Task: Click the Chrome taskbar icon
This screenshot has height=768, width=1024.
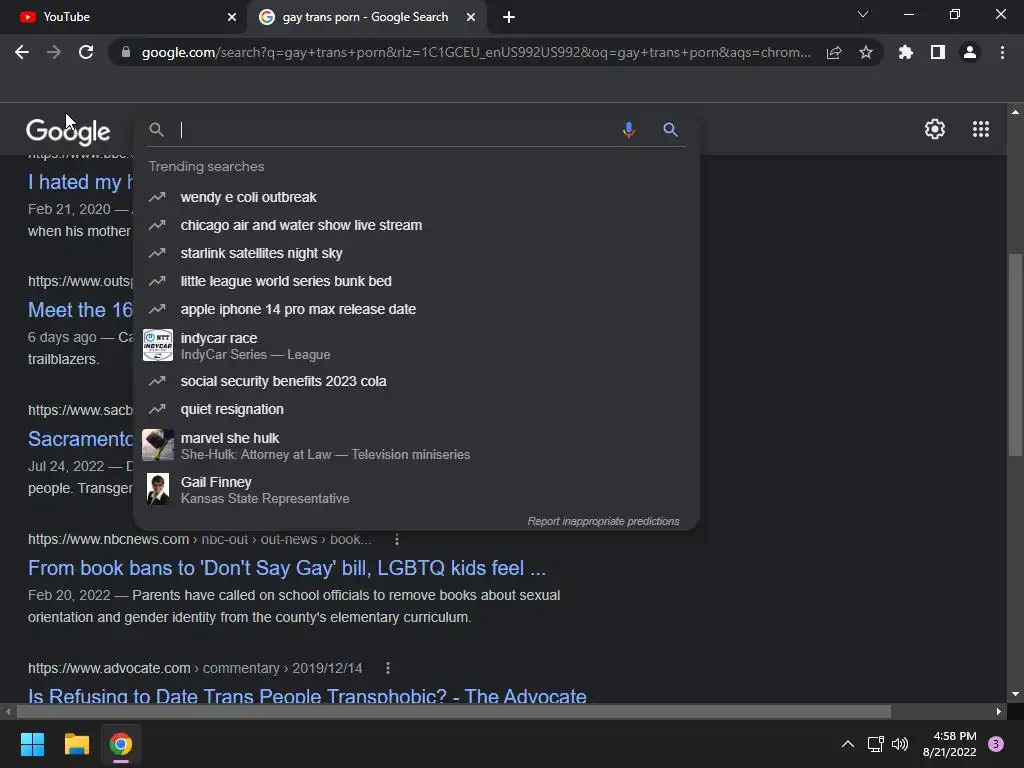Action: (121, 744)
